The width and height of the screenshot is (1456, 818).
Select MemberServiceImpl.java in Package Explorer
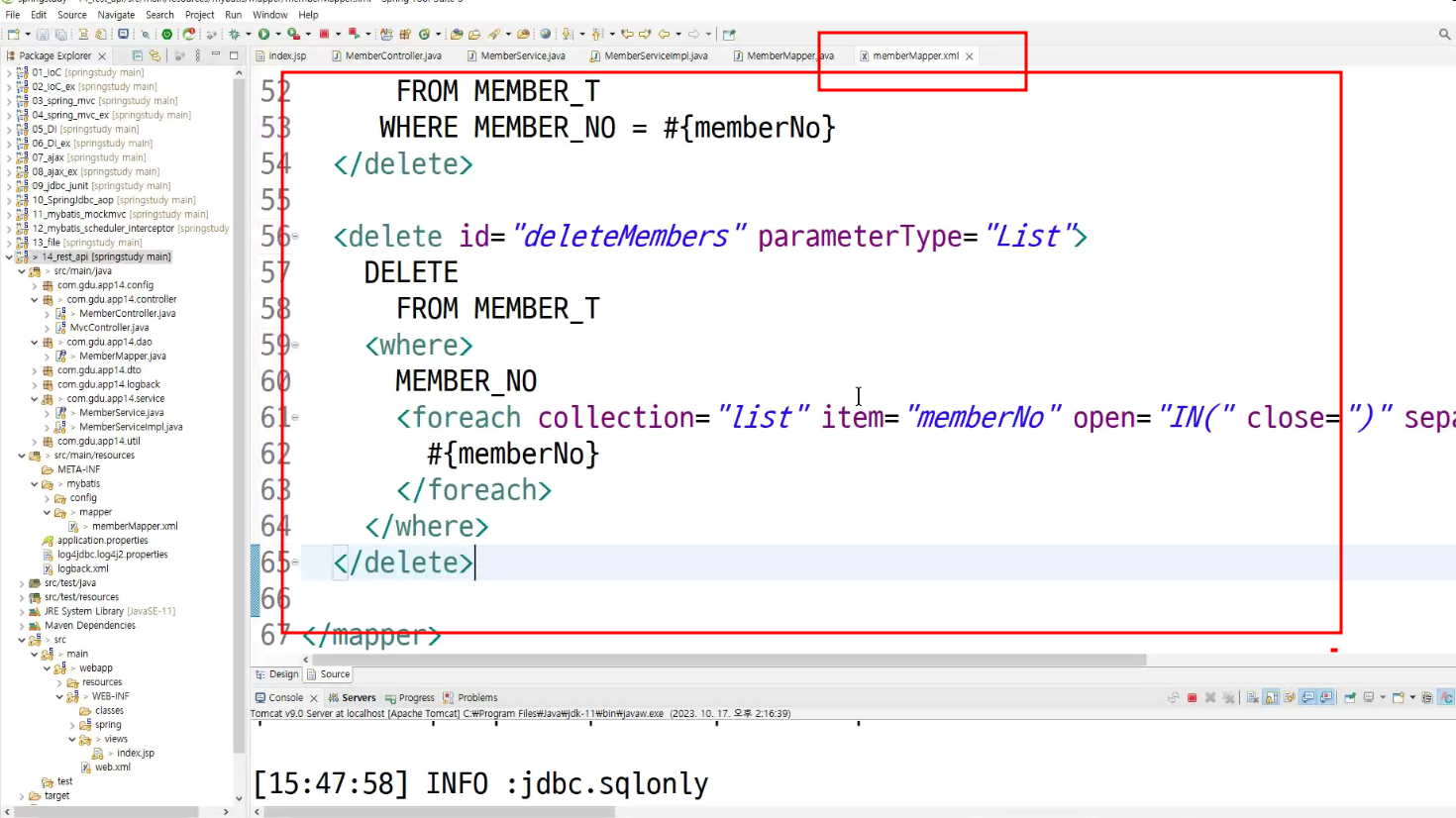point(131,427)
